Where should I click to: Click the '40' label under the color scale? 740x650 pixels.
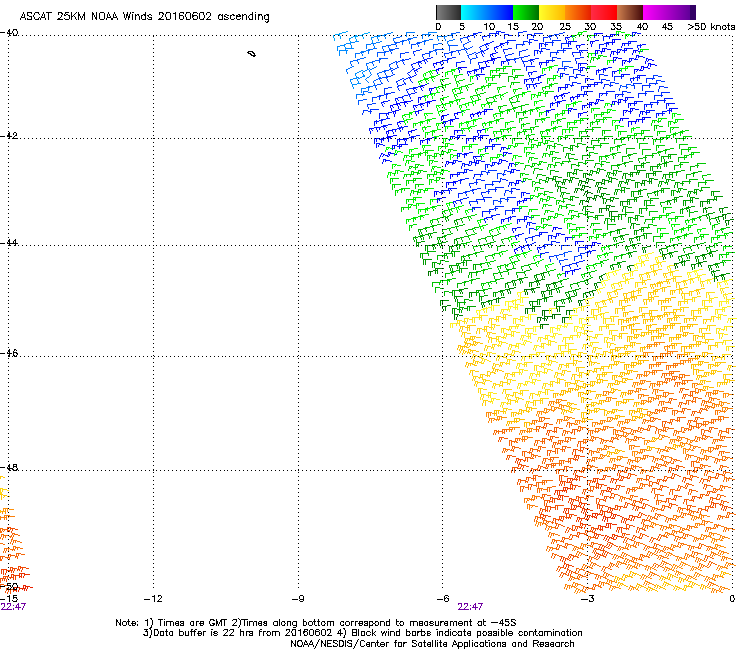(642, 26)
